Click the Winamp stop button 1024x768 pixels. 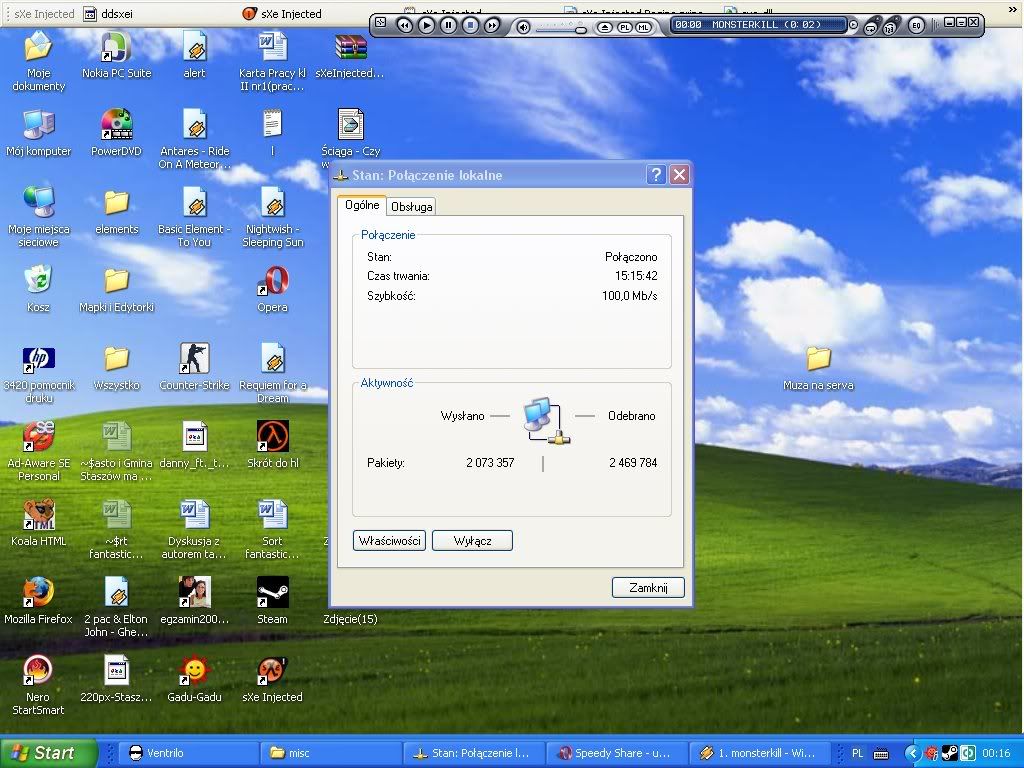[x=470, y=25]
